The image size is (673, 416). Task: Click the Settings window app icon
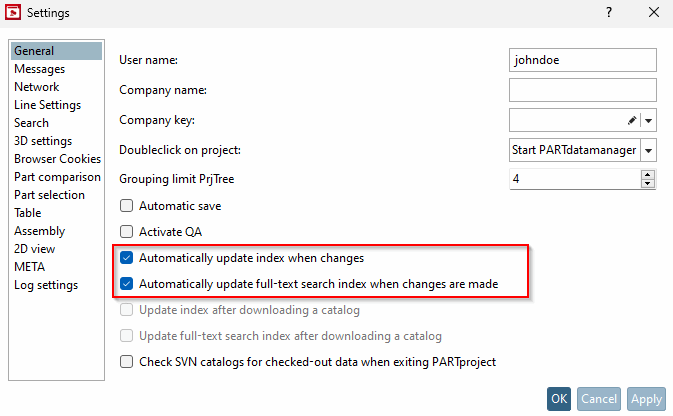coord(13,12)
